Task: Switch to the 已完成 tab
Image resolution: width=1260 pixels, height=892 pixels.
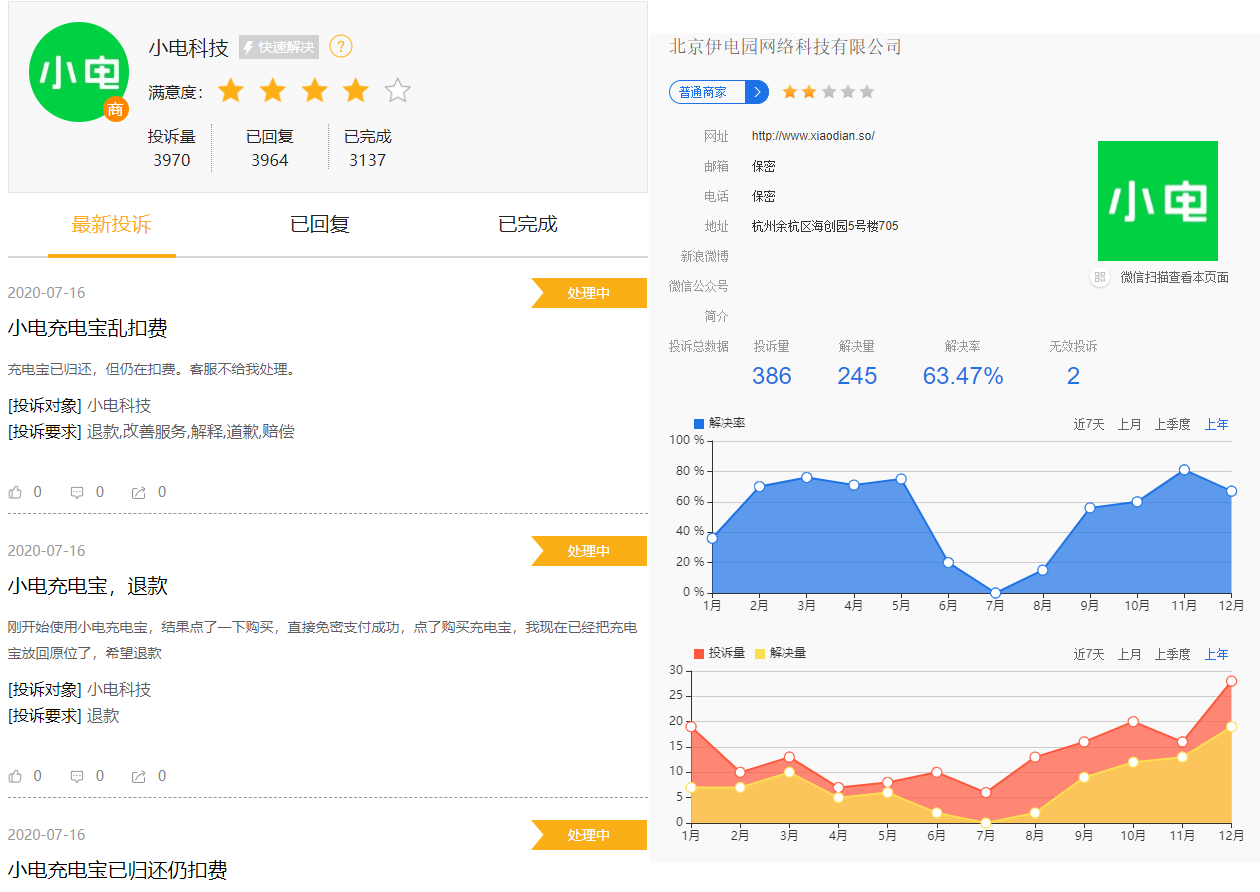Action: click(528, 224)
